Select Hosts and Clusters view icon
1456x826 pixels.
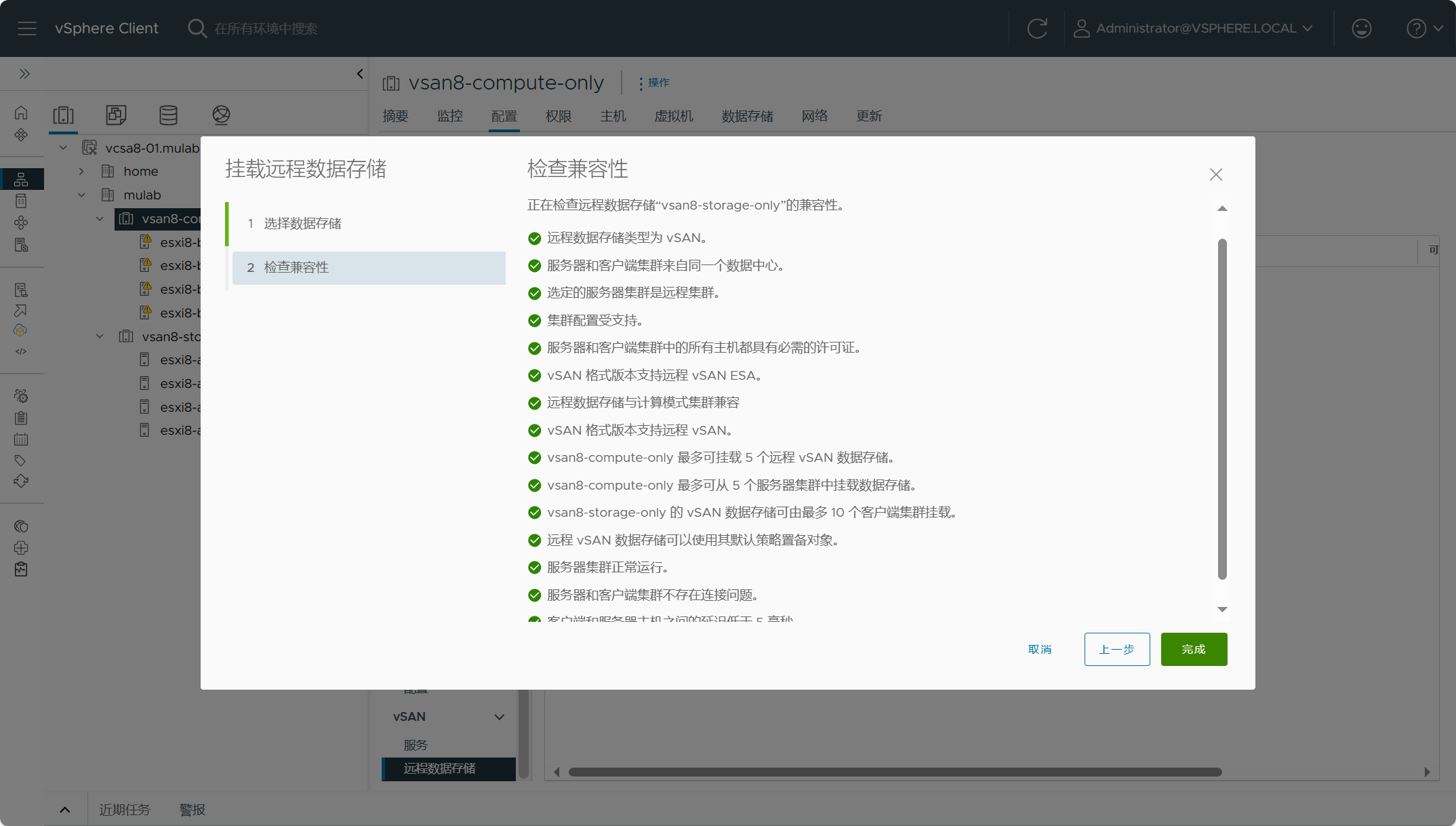(x=64, y=115)
